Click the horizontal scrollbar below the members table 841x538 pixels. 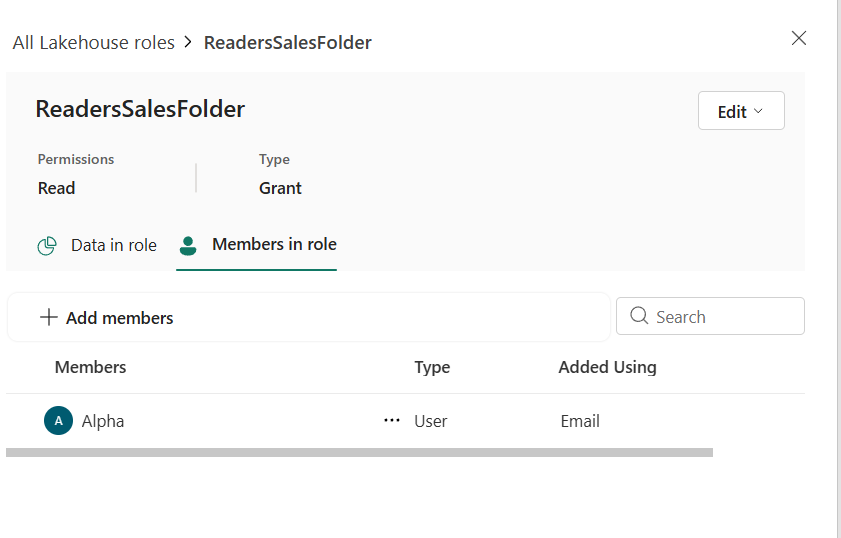(359, 453)
